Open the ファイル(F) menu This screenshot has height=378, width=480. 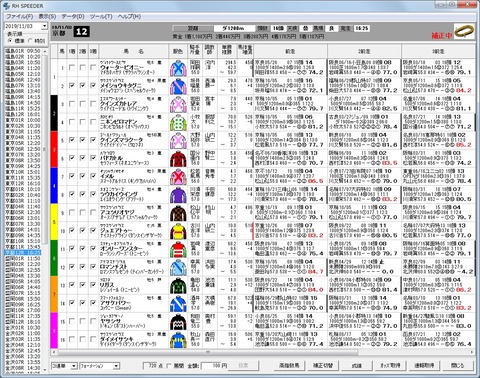point(20,16)
